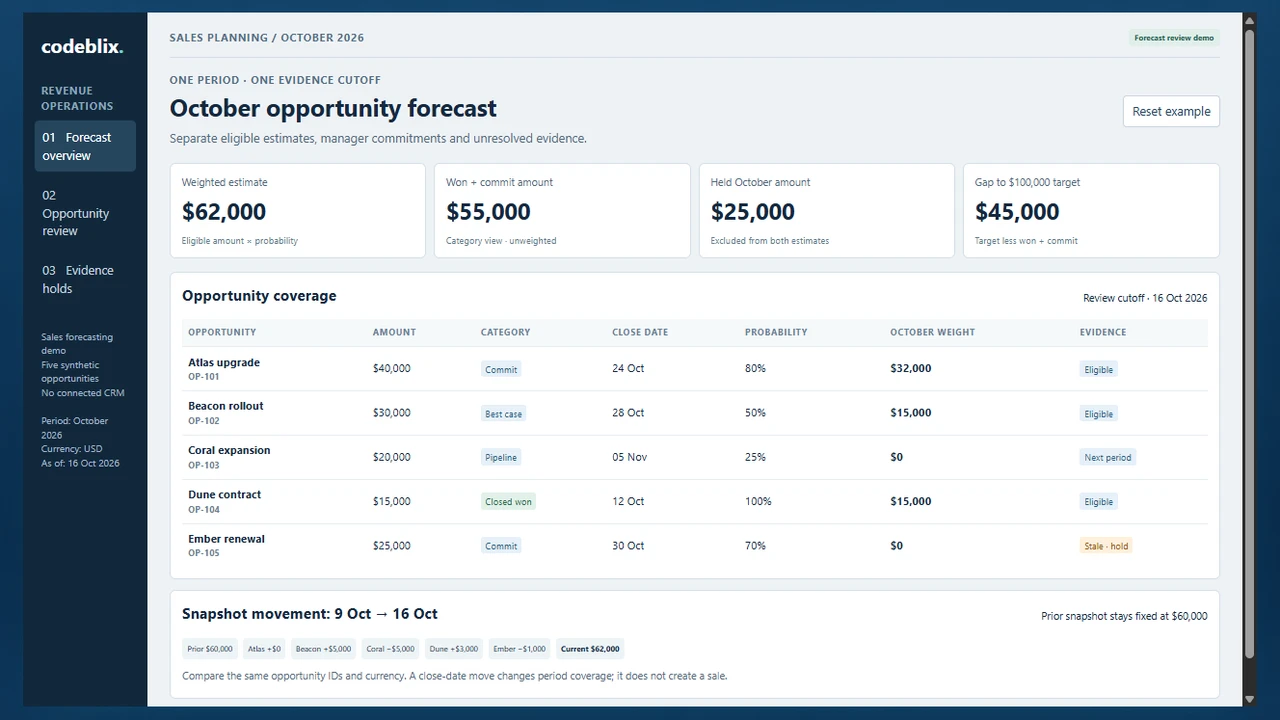This screenshot has height=720, width=1280.
Task: Click the PROBABILITY column header
Action: (776, 332)
